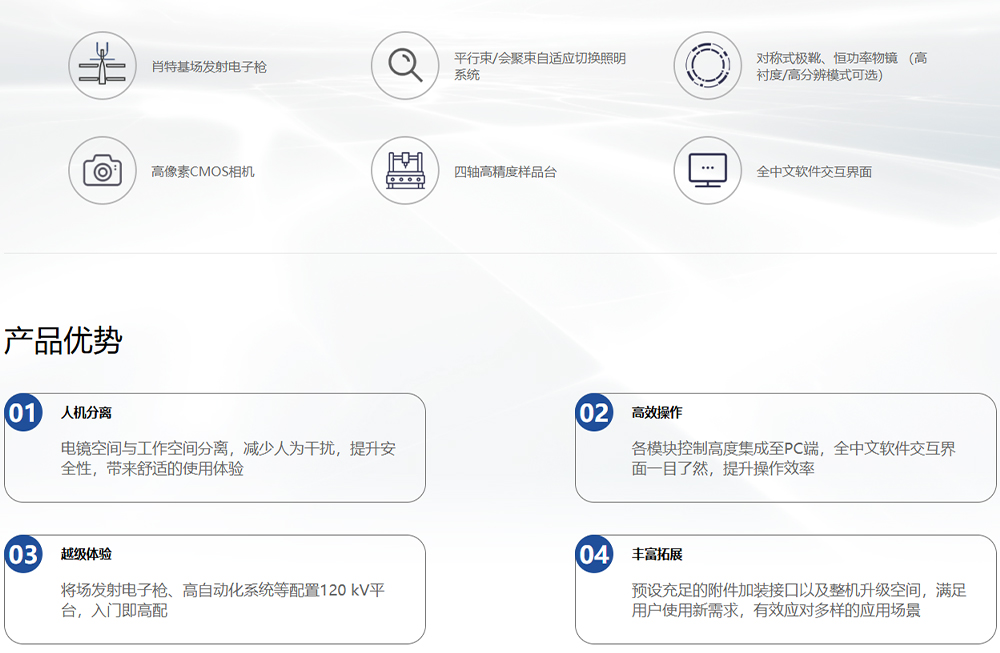Click the 全中文软件交互界面 text
The height and width of the screenshot is (653, 1000).
(x=814, y=172)
